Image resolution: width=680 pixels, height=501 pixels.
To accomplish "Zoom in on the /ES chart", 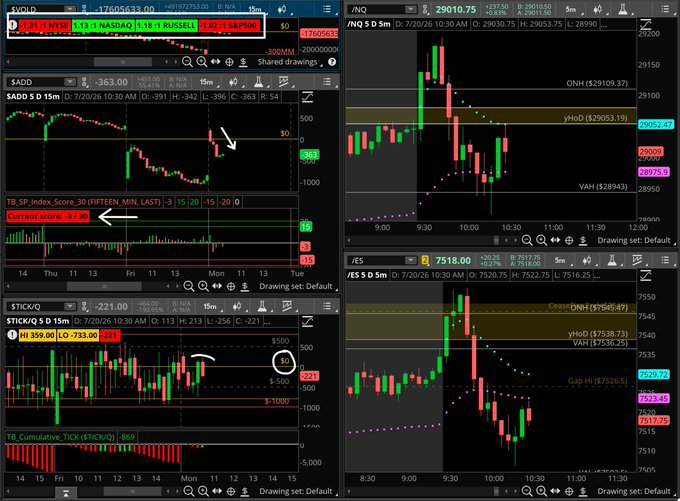I will pyautogui.click(x=541, y=491).
